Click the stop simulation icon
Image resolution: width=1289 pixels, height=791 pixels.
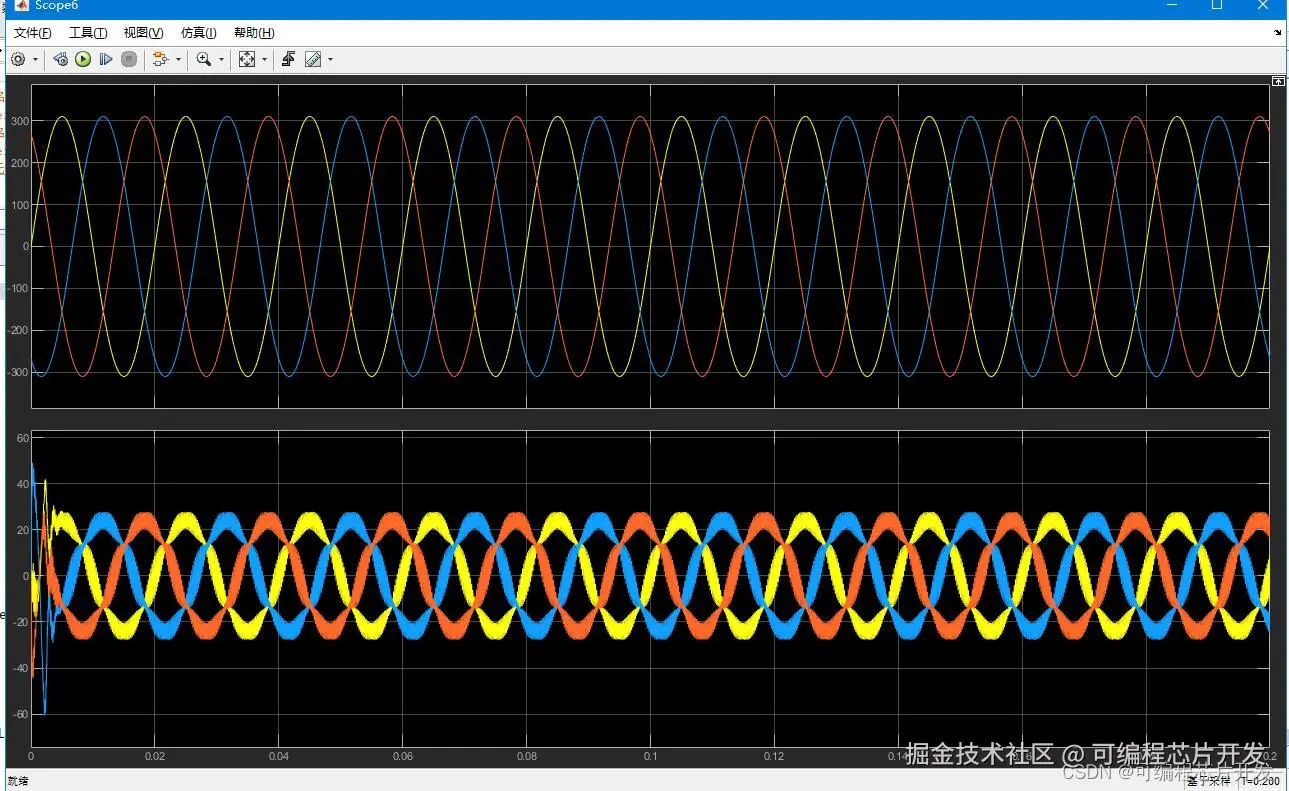coord(129,60)
